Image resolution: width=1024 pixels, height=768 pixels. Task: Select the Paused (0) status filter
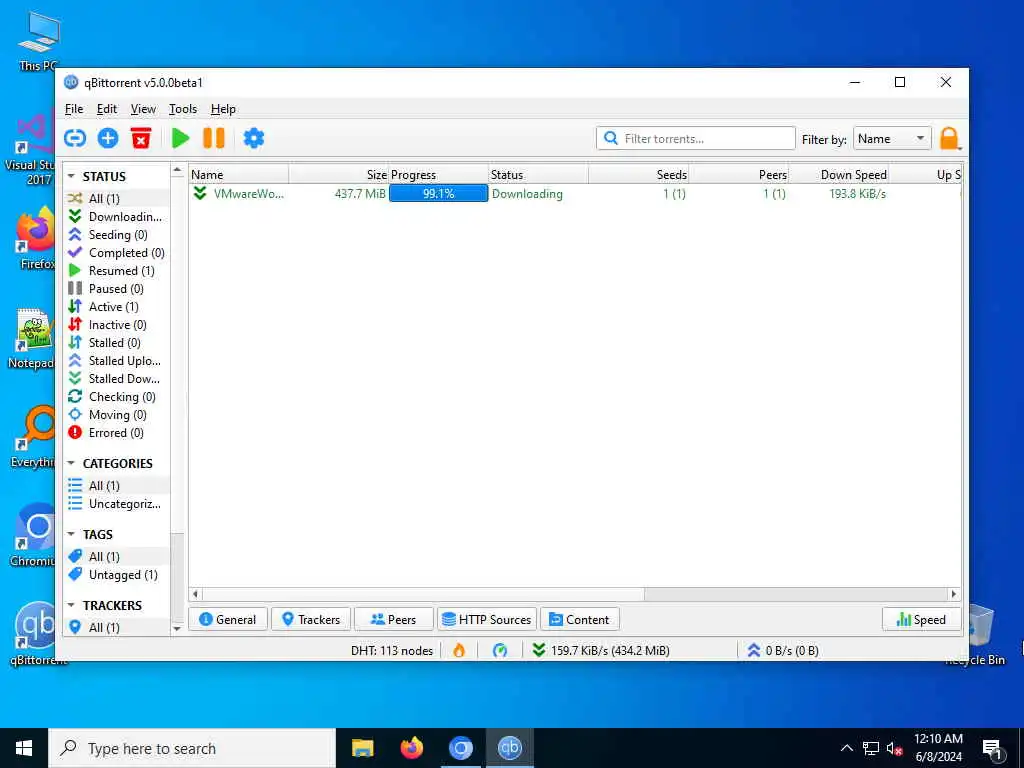click(x=118, y=289)
